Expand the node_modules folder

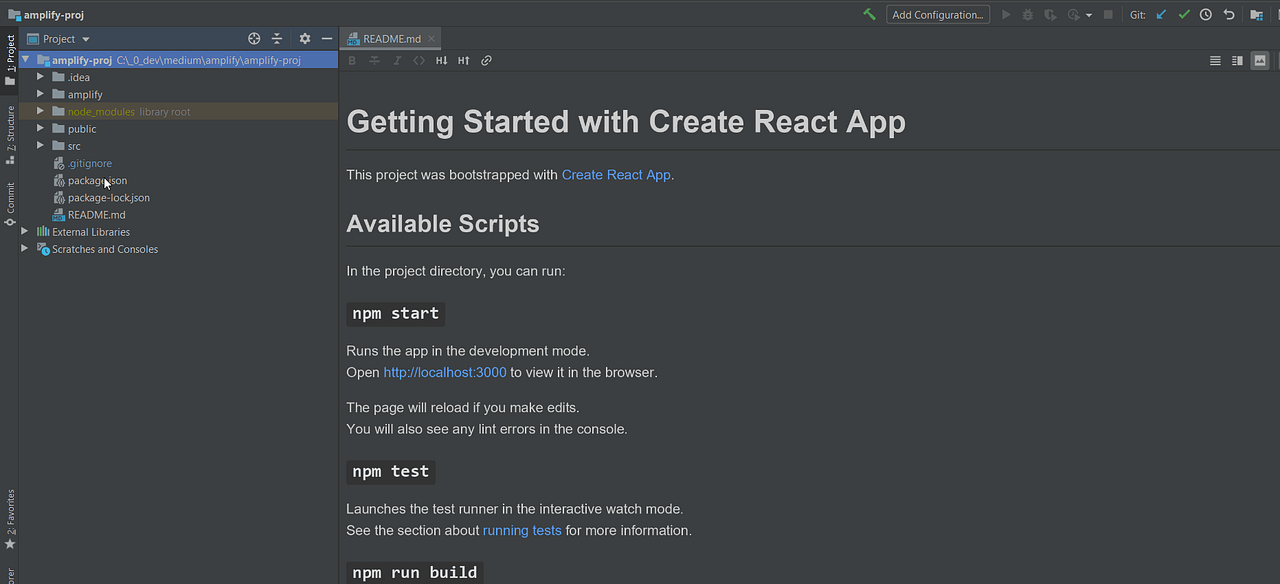click(x=41, y=111)
